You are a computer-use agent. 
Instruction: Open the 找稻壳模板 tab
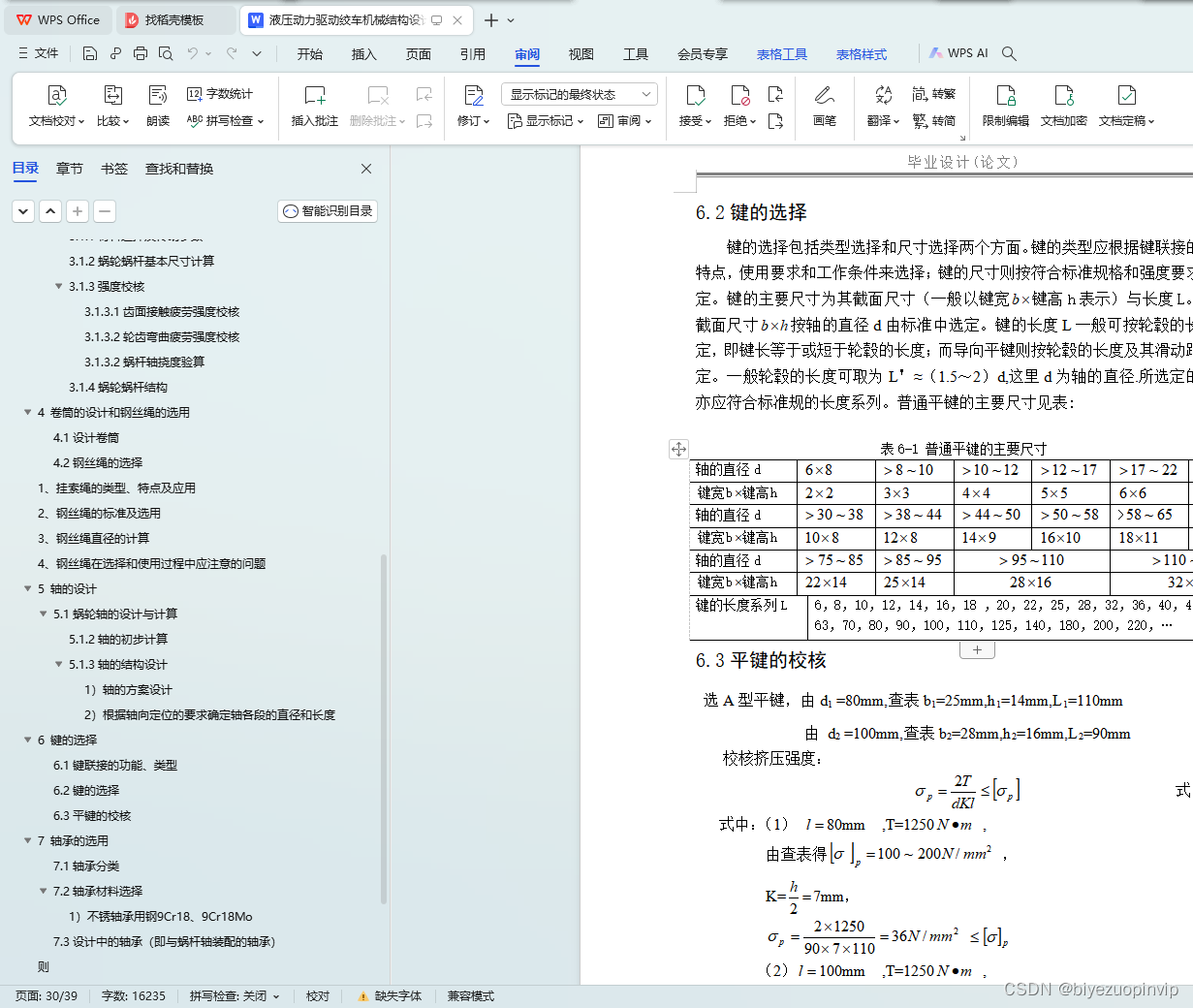174,19
